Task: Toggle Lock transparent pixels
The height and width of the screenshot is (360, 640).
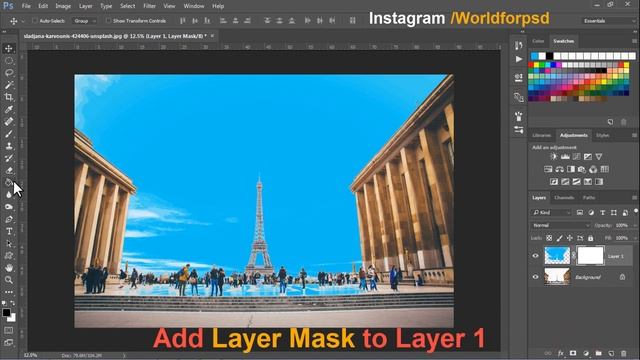Action: pyautogui.click(x=549, y=238)
